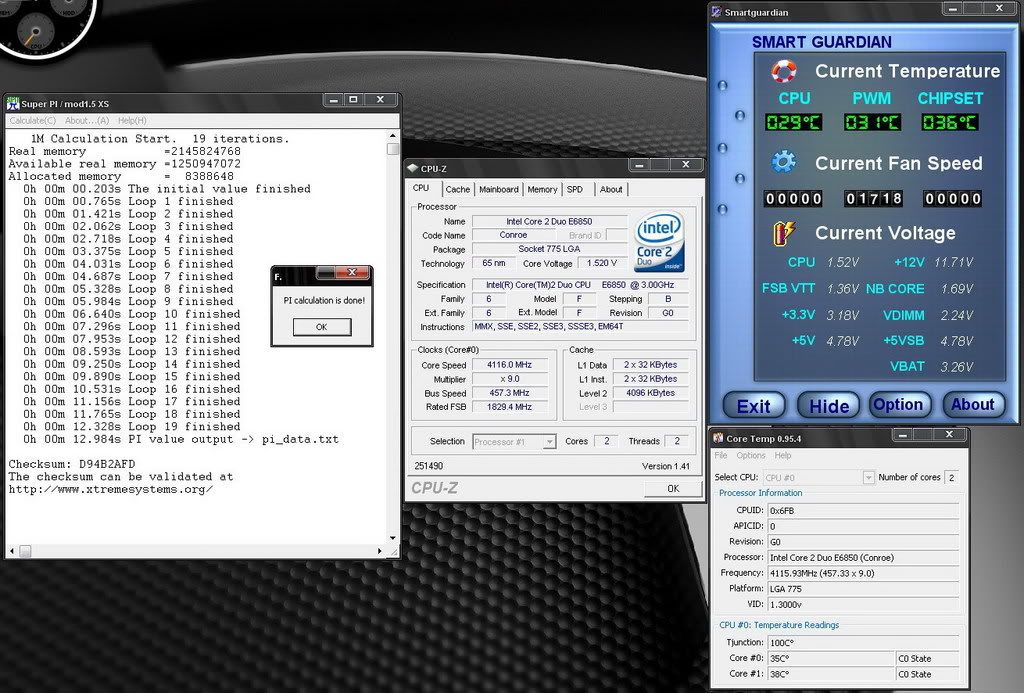Click the CPUID value 0x6FB in Core Temp
The image size is (1024, 693).
[x=863, y=511]
